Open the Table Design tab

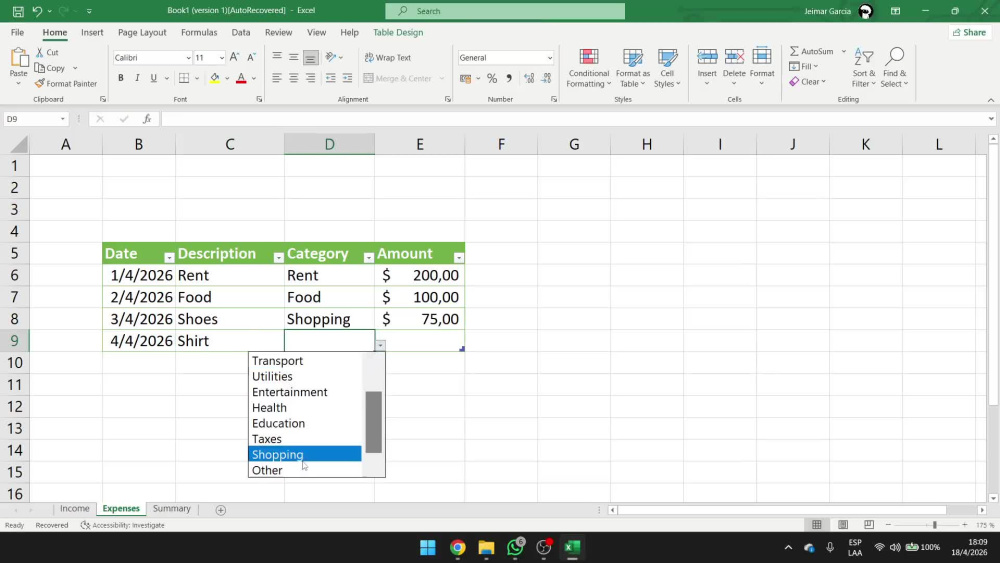click(398, 32)
